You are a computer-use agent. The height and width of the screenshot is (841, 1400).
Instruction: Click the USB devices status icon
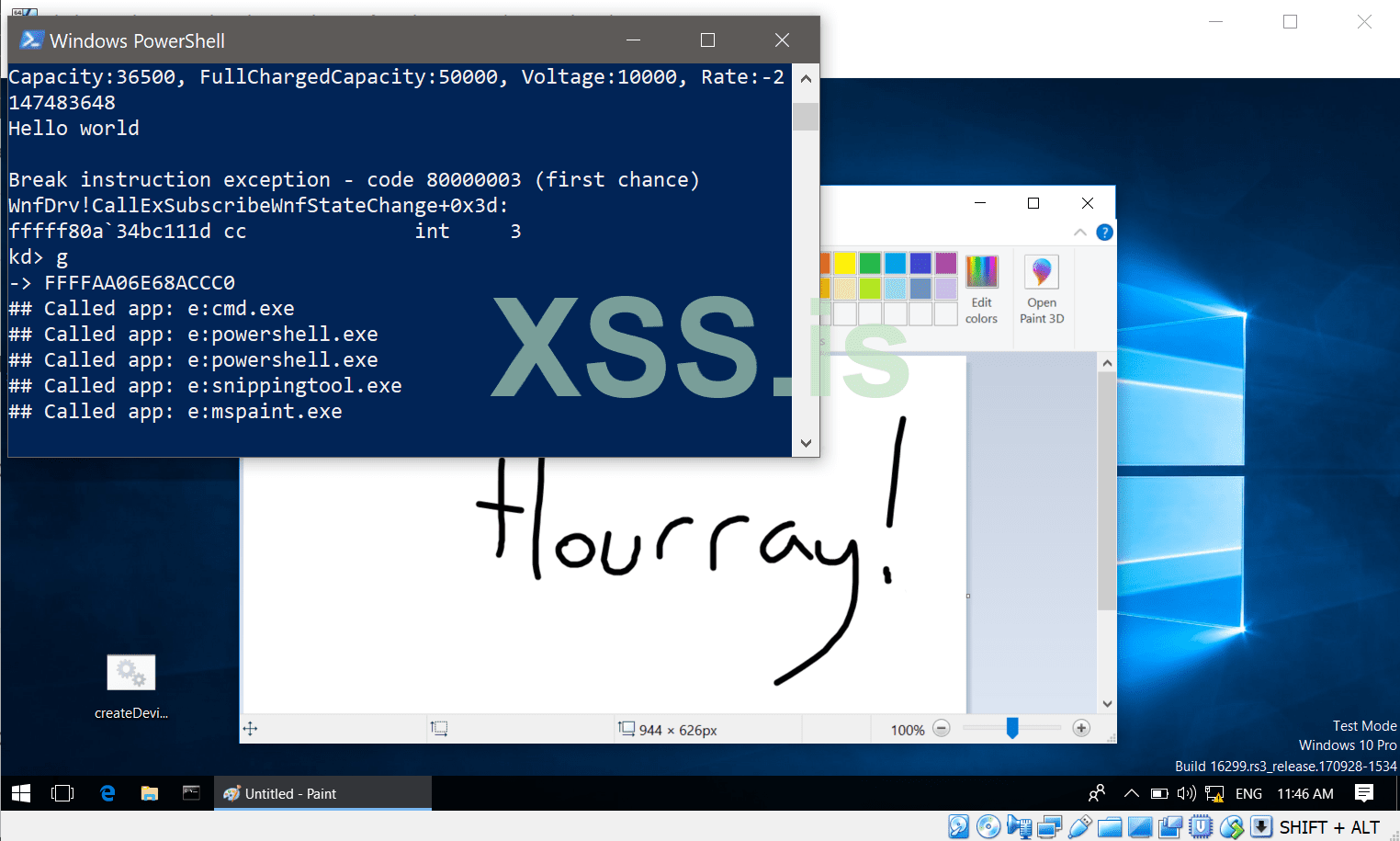tap(1079, 826)
